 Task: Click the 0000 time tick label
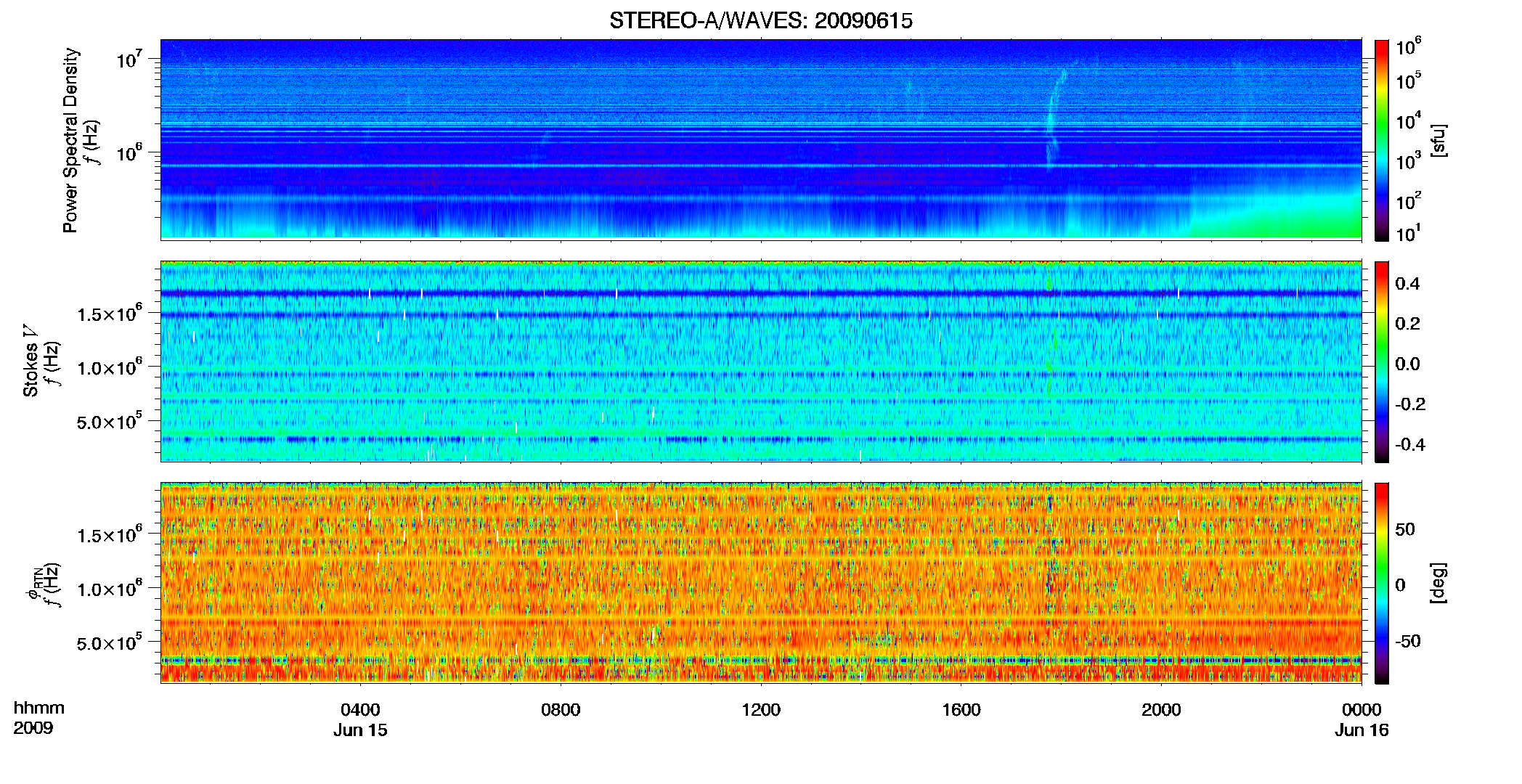1362,710
